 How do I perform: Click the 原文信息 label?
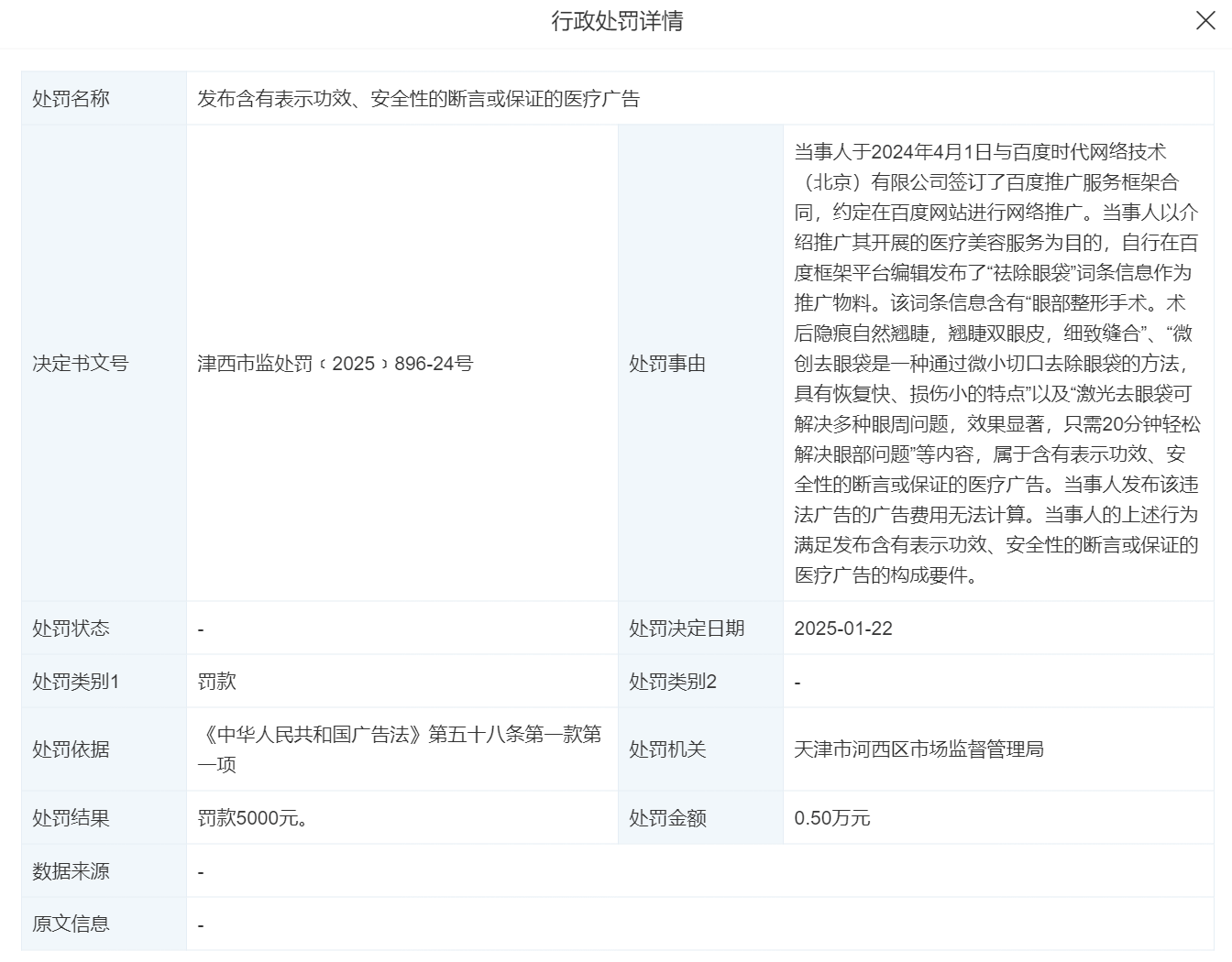[71, 924]
